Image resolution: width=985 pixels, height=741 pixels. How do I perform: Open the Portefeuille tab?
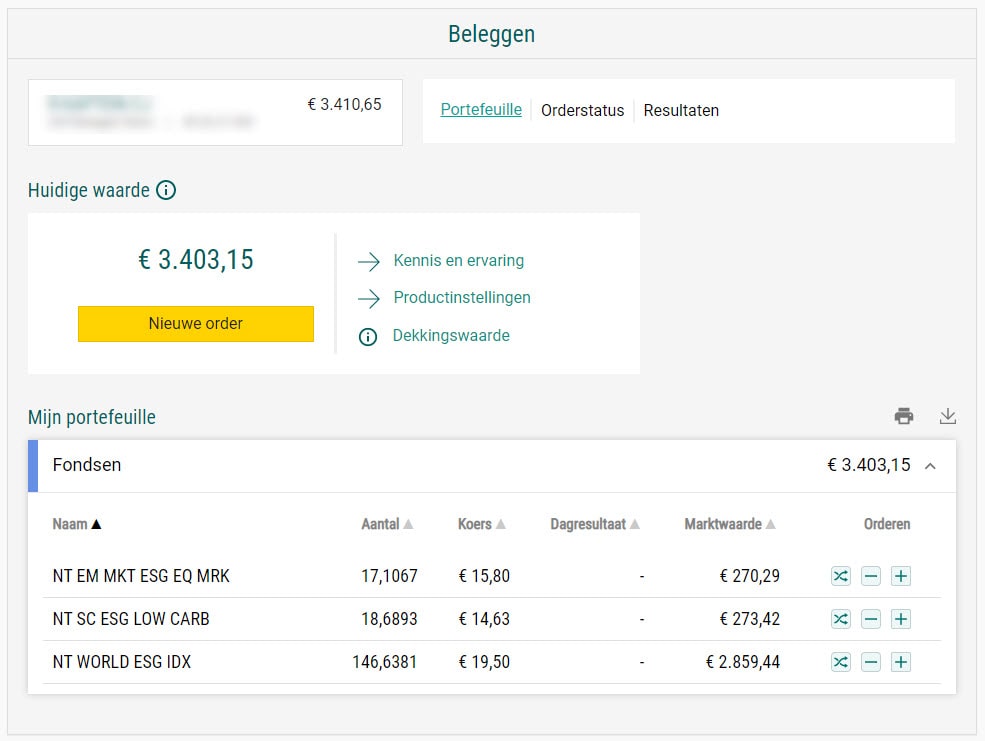[x=481, y=110]
